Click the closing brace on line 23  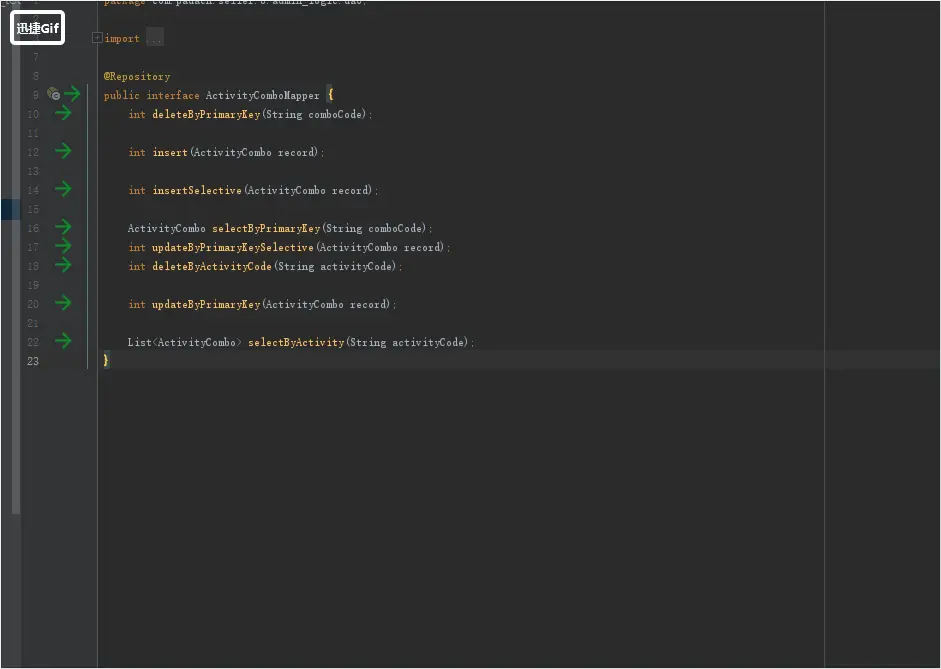106,360
